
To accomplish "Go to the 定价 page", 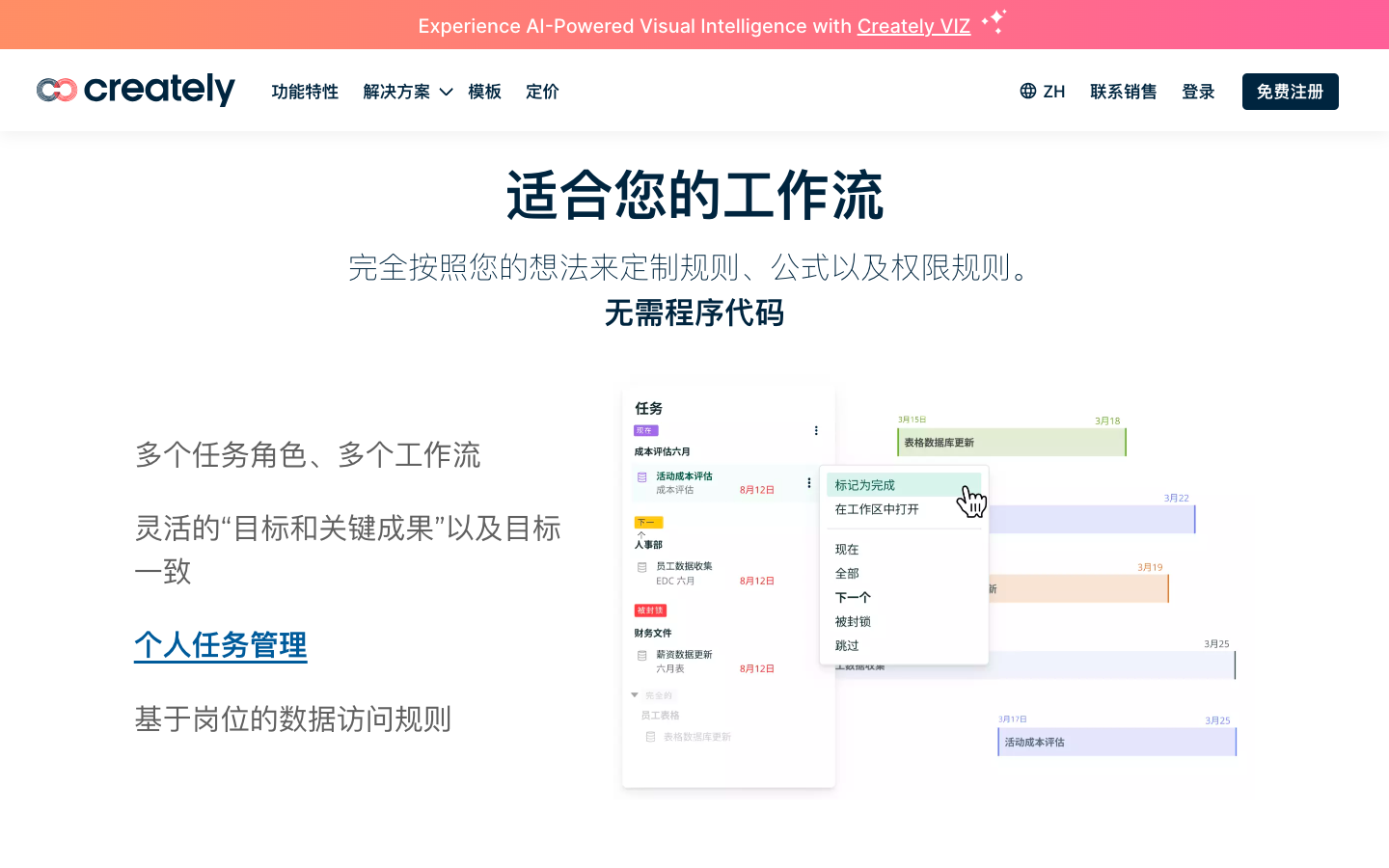I will coord(542,92).
